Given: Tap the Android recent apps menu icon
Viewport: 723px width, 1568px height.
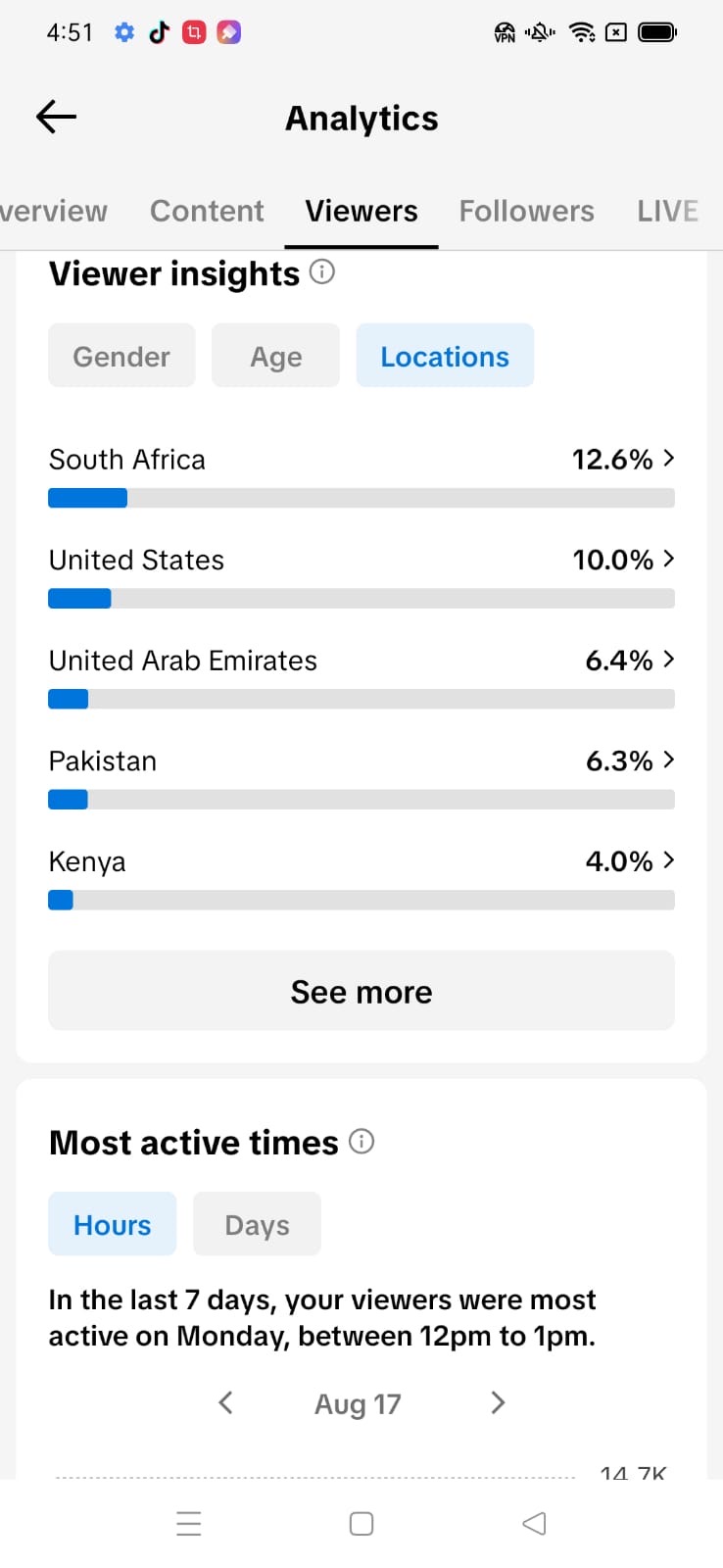Looking at the screenshot, I should [189, 1523].
